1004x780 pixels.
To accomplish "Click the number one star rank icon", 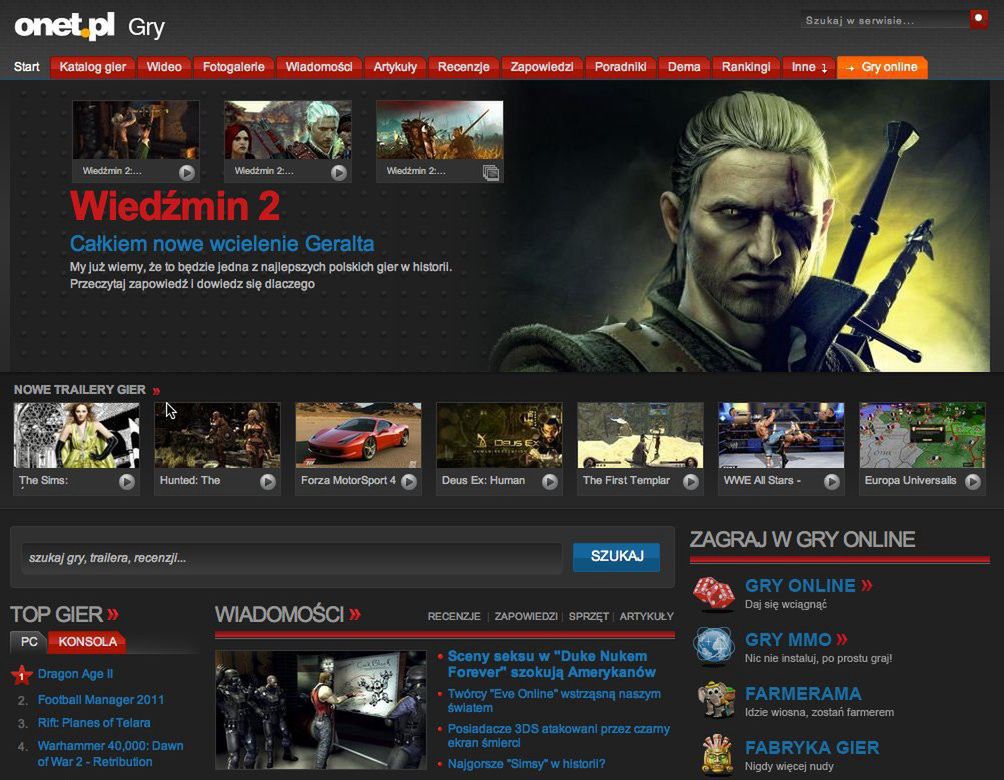I will tap(22, 674).
